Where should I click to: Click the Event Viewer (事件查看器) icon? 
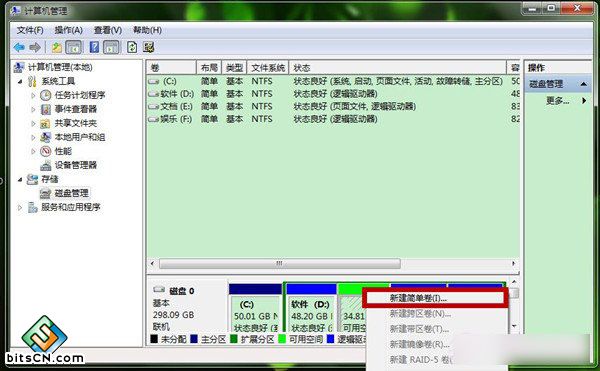point(46,109)
